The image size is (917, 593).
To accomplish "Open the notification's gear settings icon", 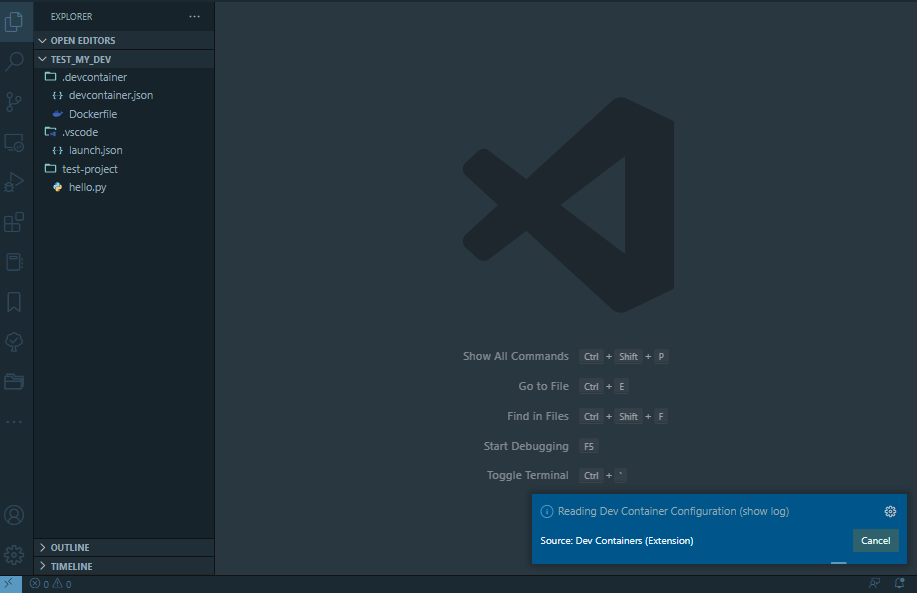I will [890, 512].
